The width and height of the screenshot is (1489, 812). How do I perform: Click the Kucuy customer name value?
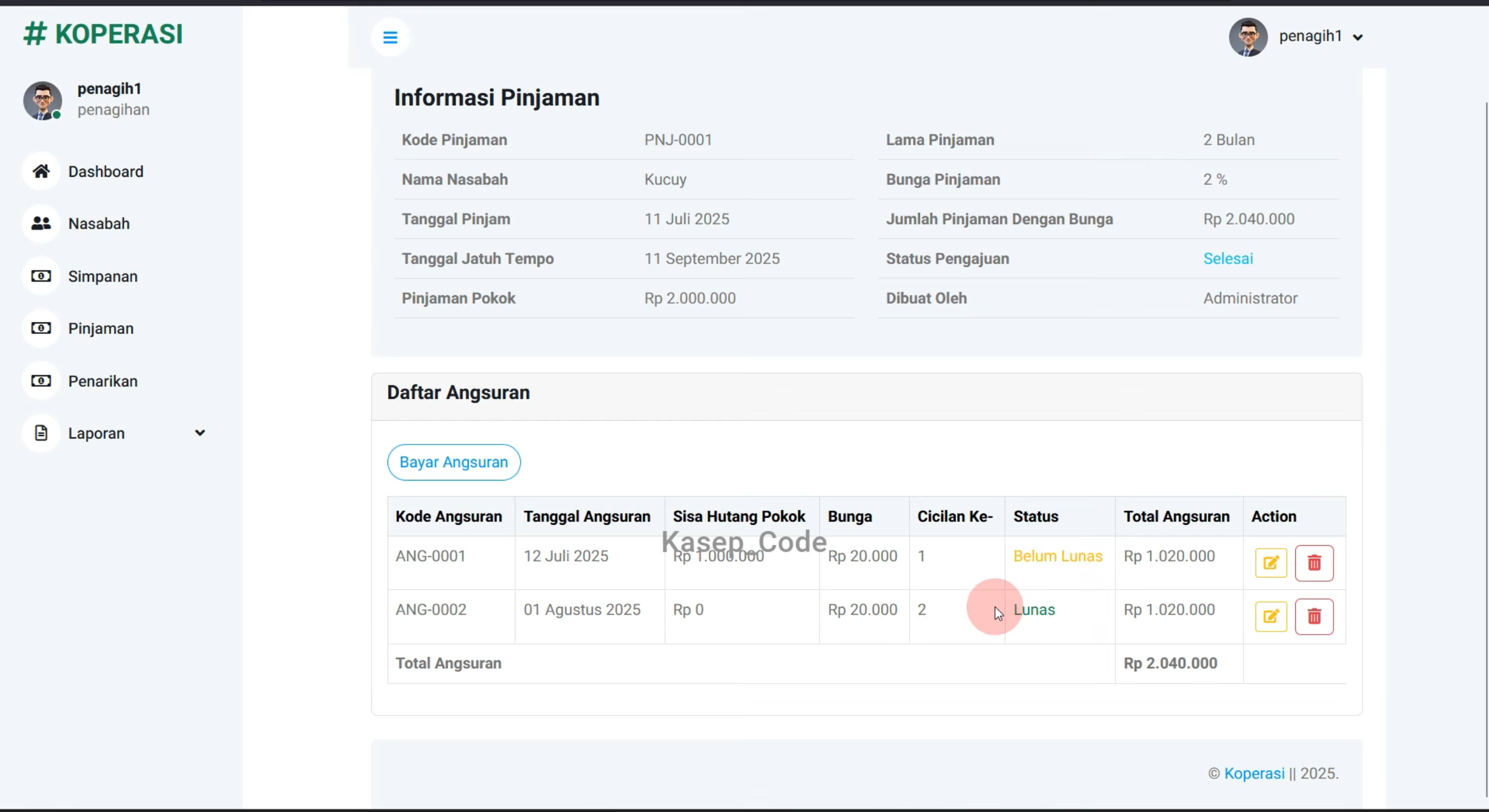tap(665, 179)
